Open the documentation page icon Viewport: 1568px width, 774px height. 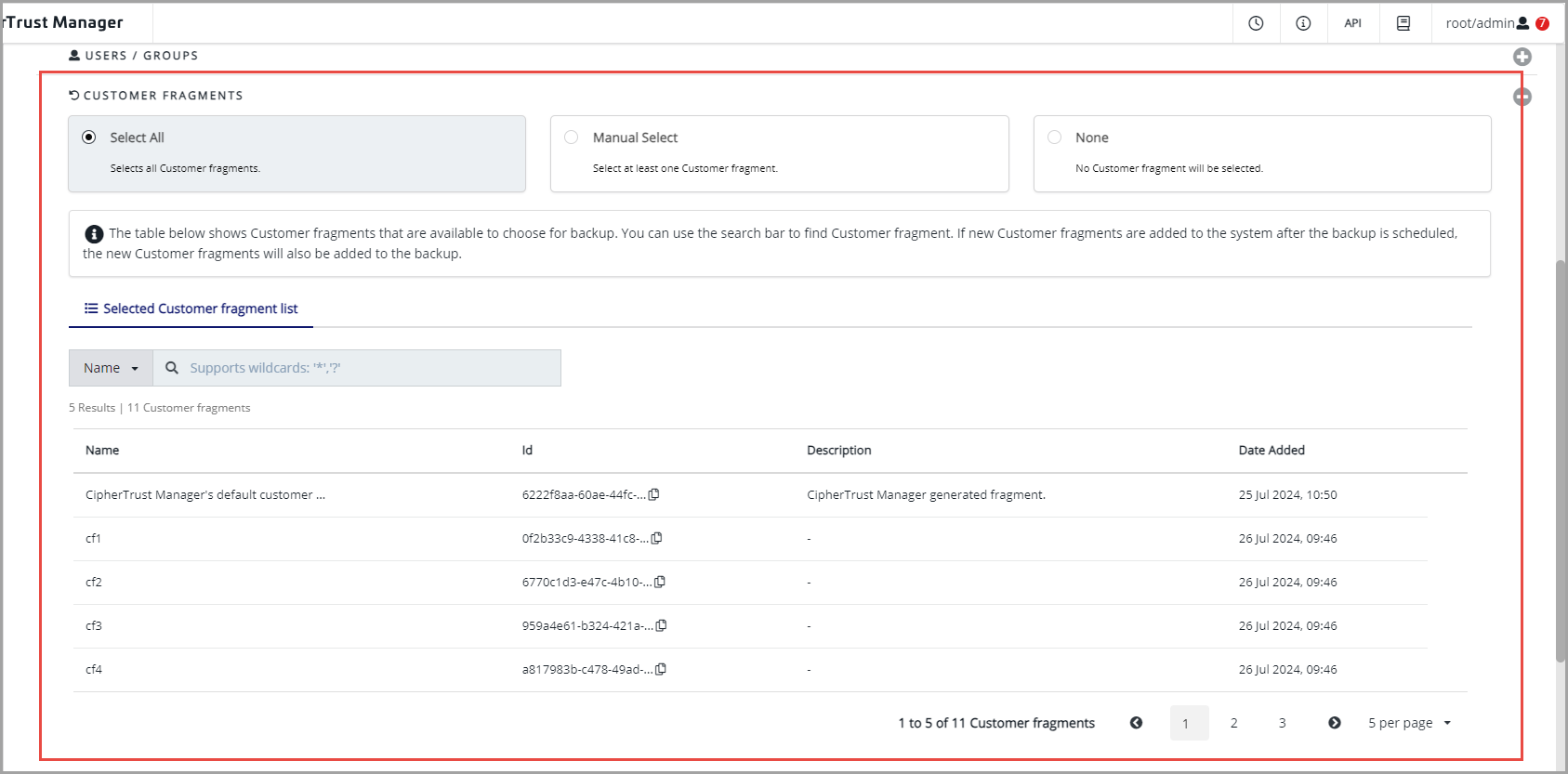click(x=1403, y=23)
